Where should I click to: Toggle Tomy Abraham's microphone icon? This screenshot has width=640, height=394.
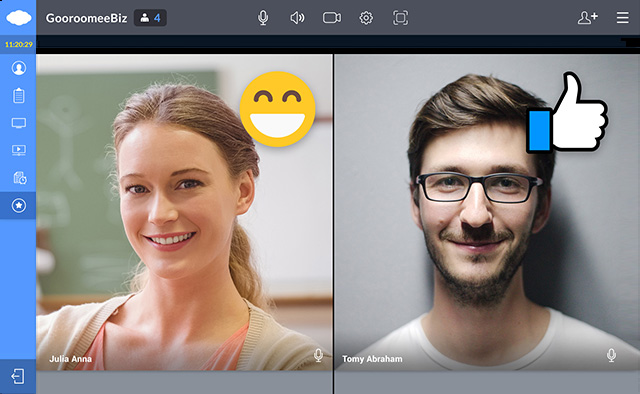(611, 356)
